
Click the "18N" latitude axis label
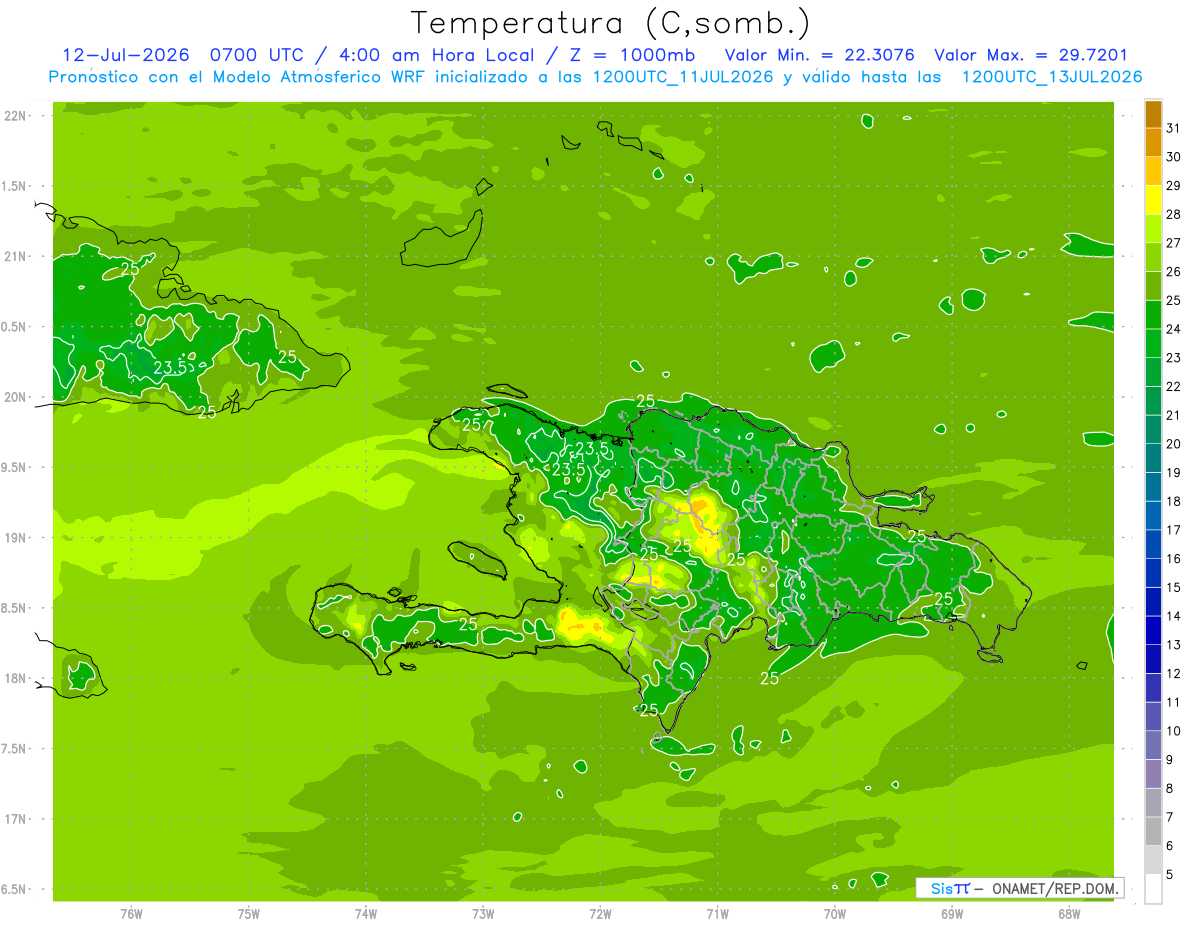(17, 678)
